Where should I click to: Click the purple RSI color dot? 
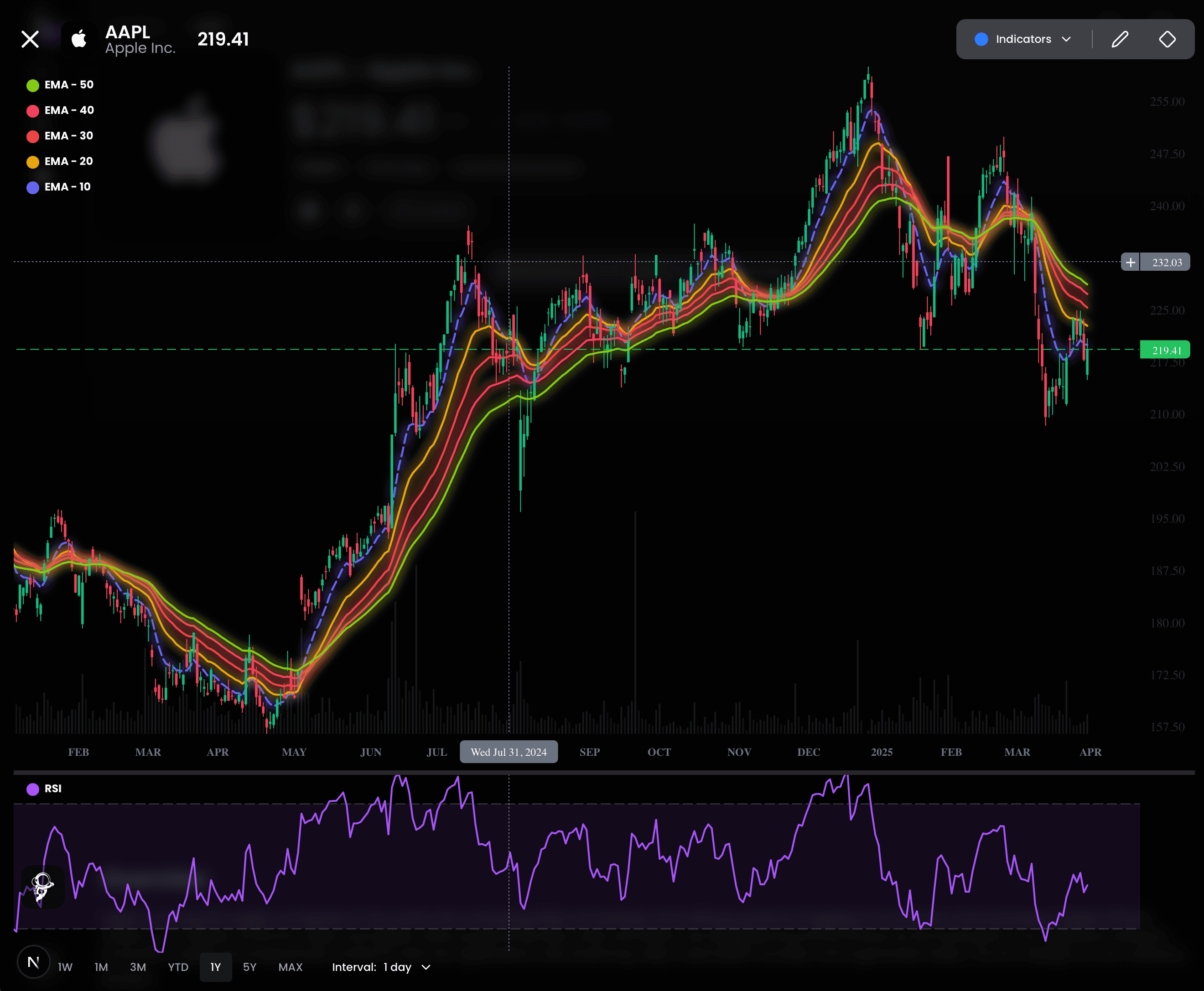coord(33,789)
